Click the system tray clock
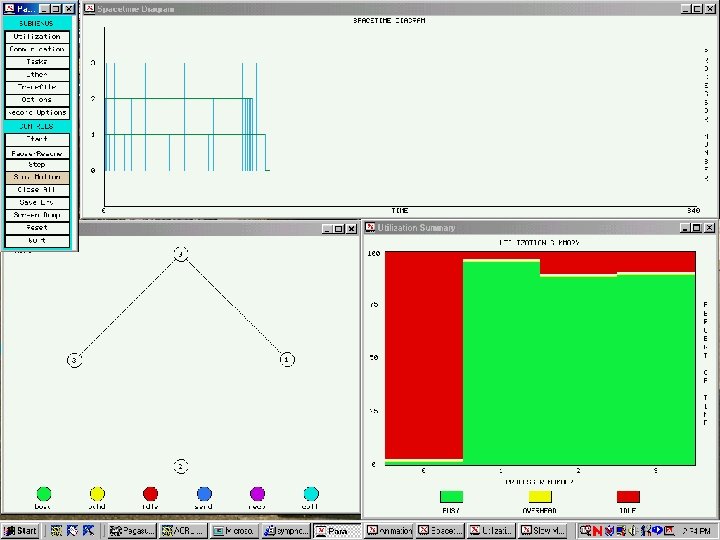Viewport: 720px width, 540px height. (x=697, y=531)
